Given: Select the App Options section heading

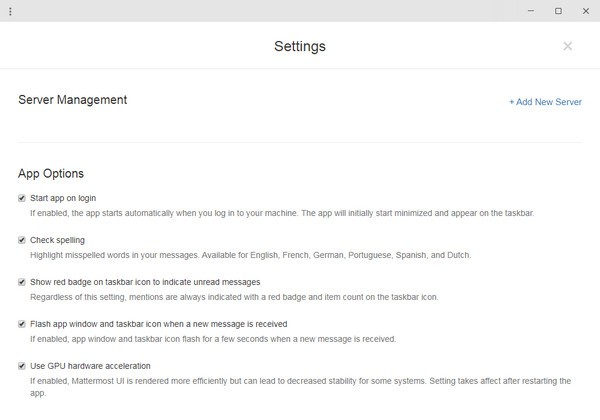Looking at the screenshot, I should tap(51, 173).
